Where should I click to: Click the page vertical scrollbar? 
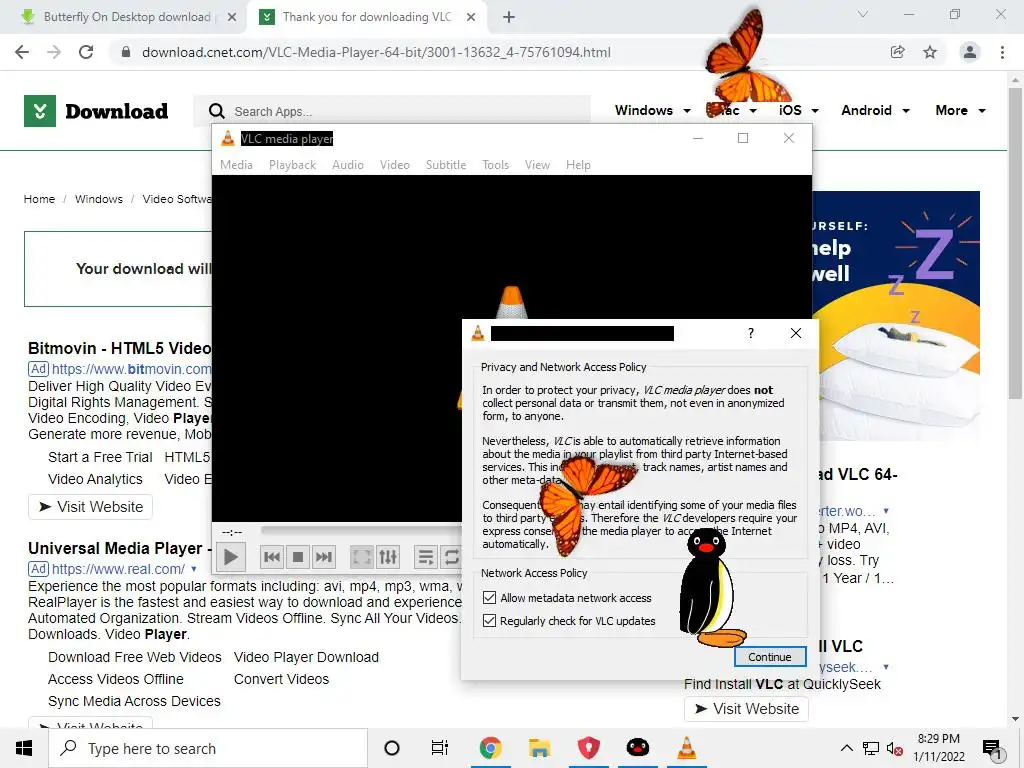1015,242
